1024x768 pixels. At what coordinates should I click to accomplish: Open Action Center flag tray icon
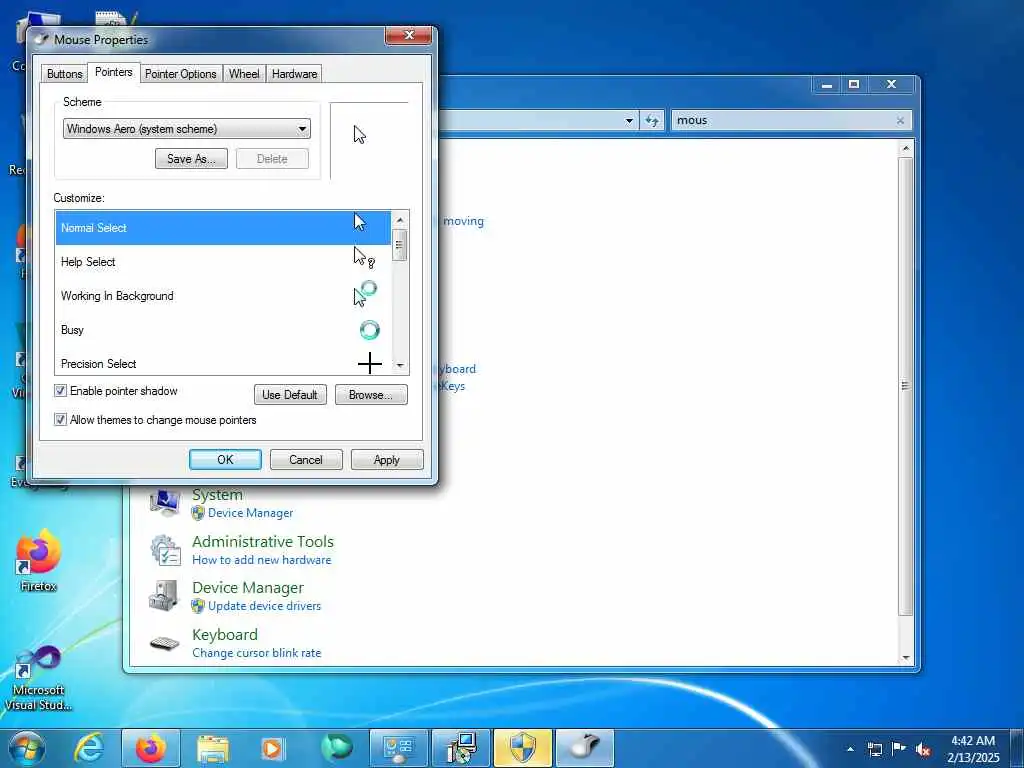tap(899, 749)
